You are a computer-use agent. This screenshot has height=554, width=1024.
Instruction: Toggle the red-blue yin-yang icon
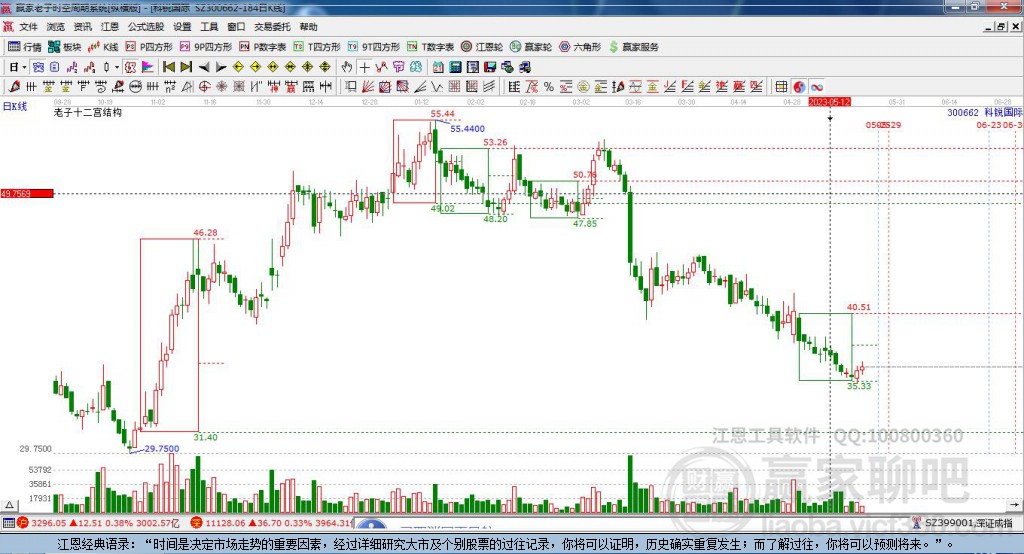point(799,86)
